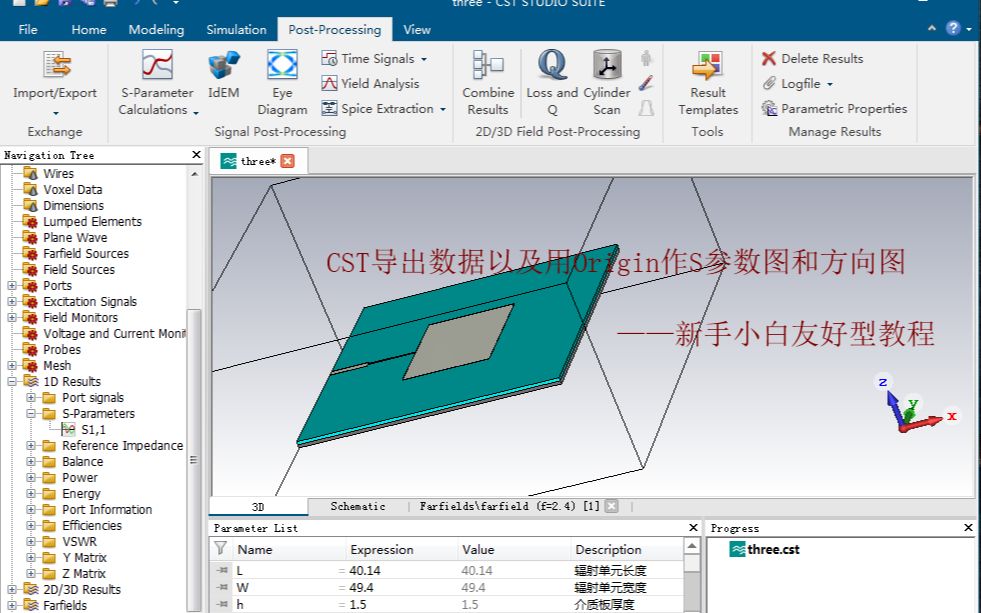Image resolution: width=981 pixels, height=613 pixels.
Task: Open the Logfile dropdown arrow
Action: (x=830, y=84)
